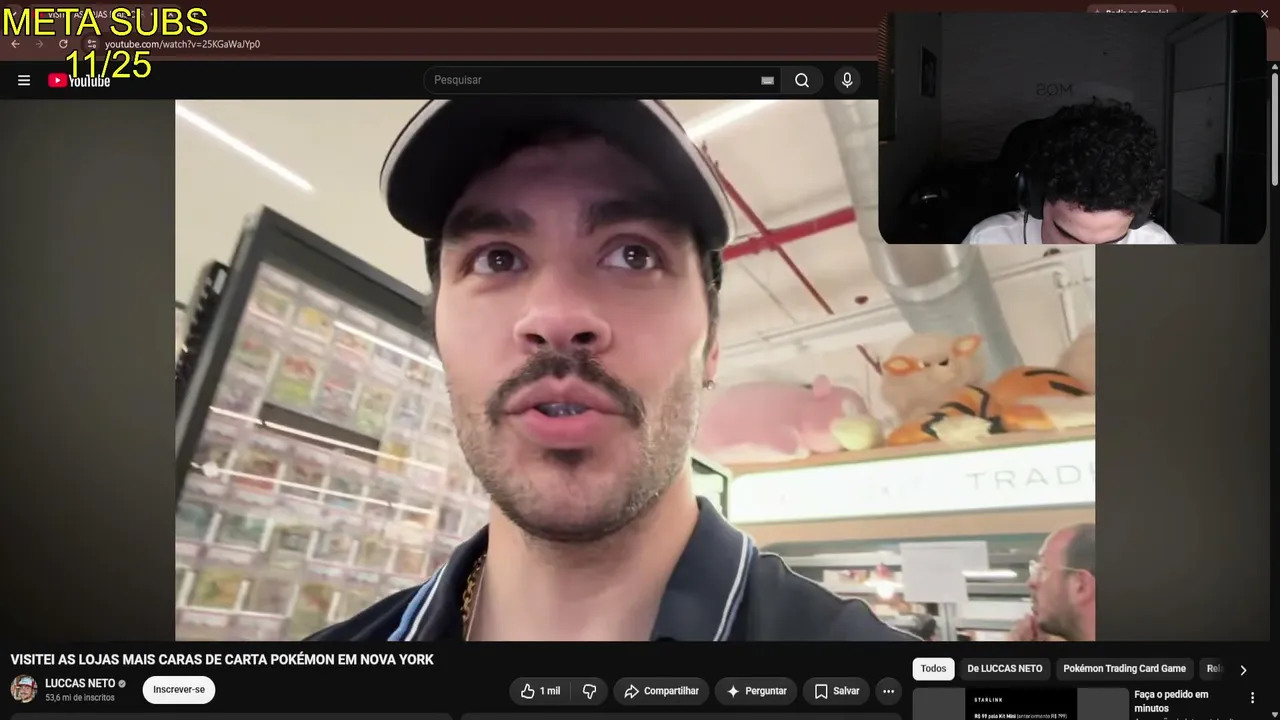Screen dimensions: 1280x720
Task: Open 'Faça o pedido em minutos' ad link
Action: pyautogui.click(x=1171, y=701)
